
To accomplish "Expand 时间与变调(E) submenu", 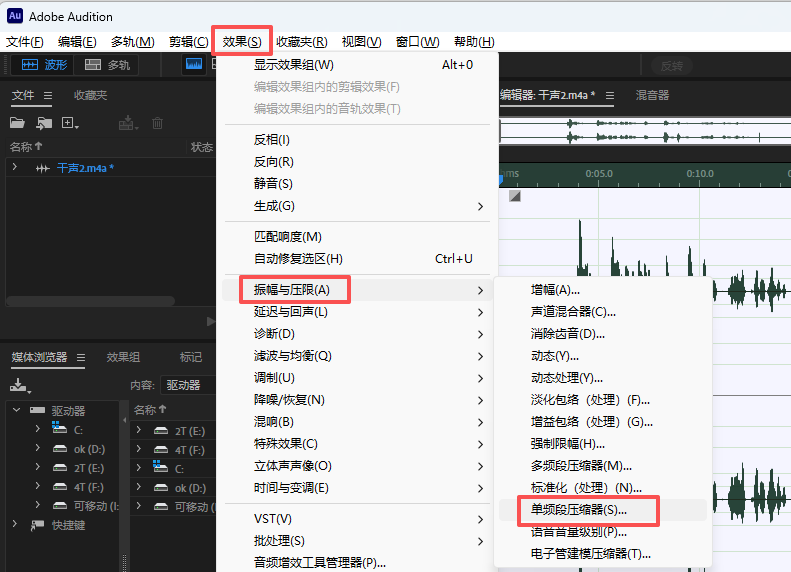I will [357, 488].
